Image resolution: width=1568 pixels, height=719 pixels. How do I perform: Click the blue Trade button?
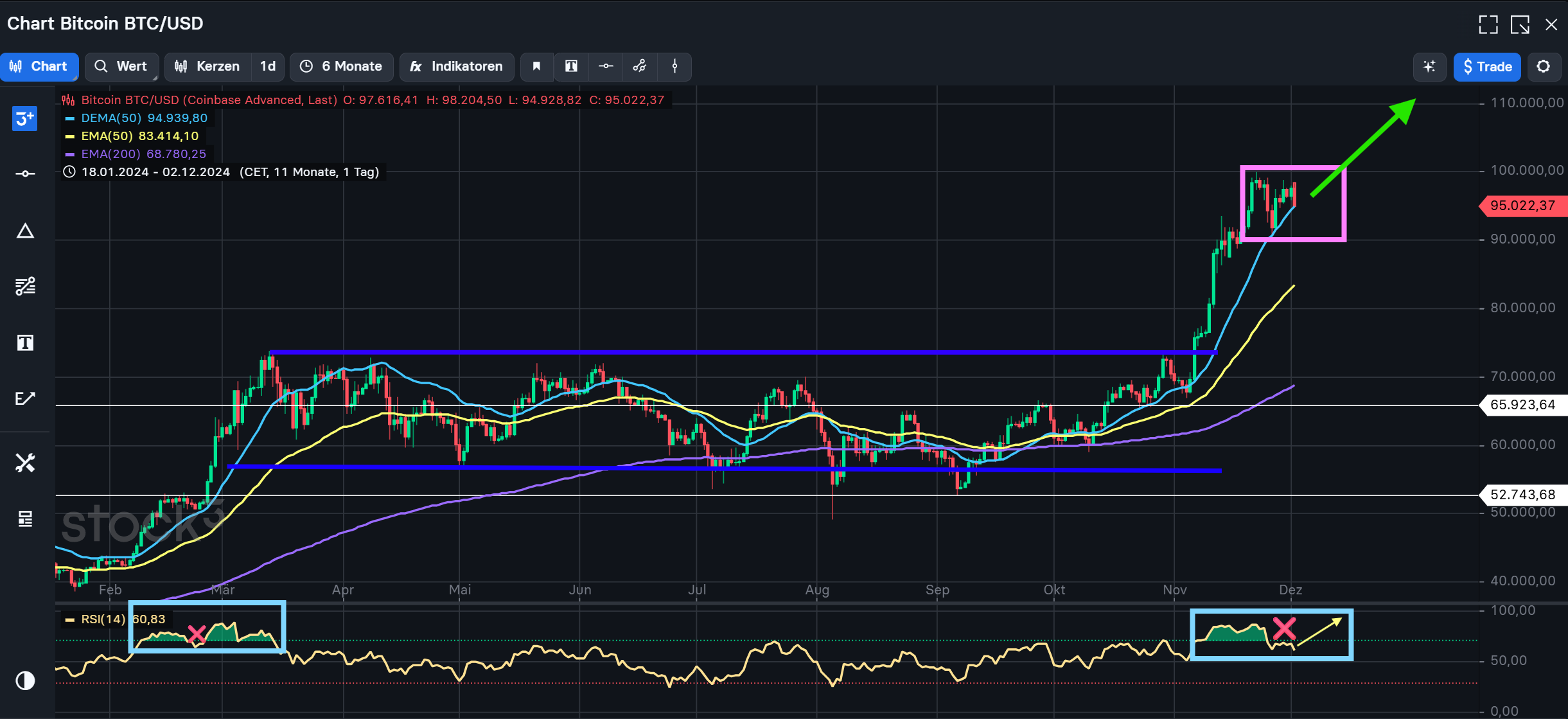click(x=1487, y=67)
